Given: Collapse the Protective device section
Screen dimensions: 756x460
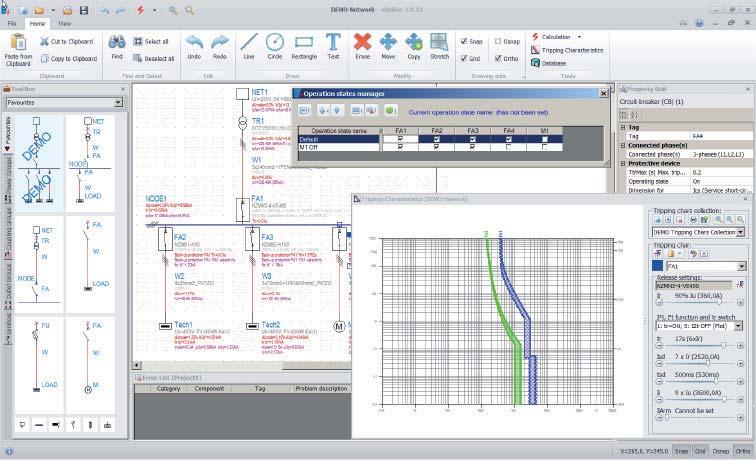Looking at the screenshot, I should [623, 163].
